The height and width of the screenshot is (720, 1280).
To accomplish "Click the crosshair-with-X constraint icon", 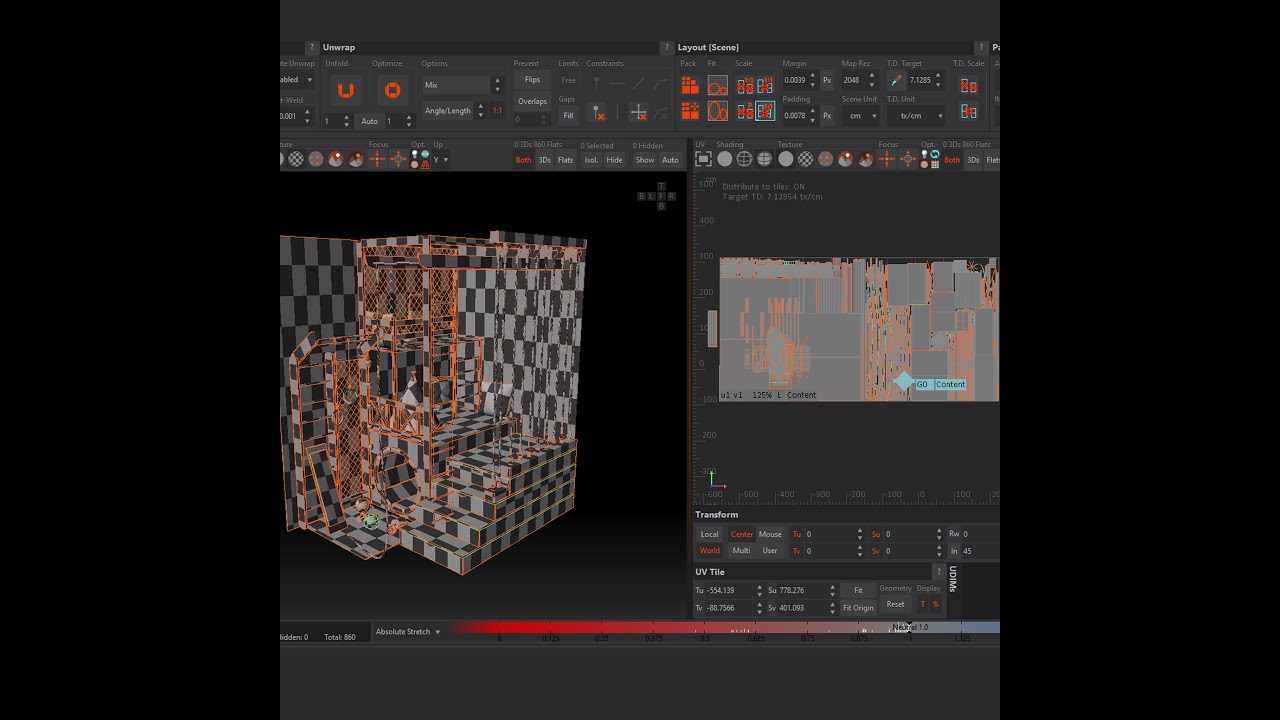I will point(638,113).
